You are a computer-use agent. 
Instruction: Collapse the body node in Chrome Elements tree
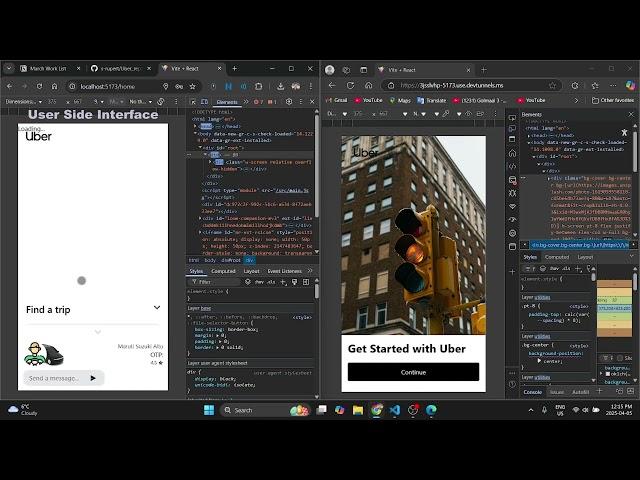point(195,133)
